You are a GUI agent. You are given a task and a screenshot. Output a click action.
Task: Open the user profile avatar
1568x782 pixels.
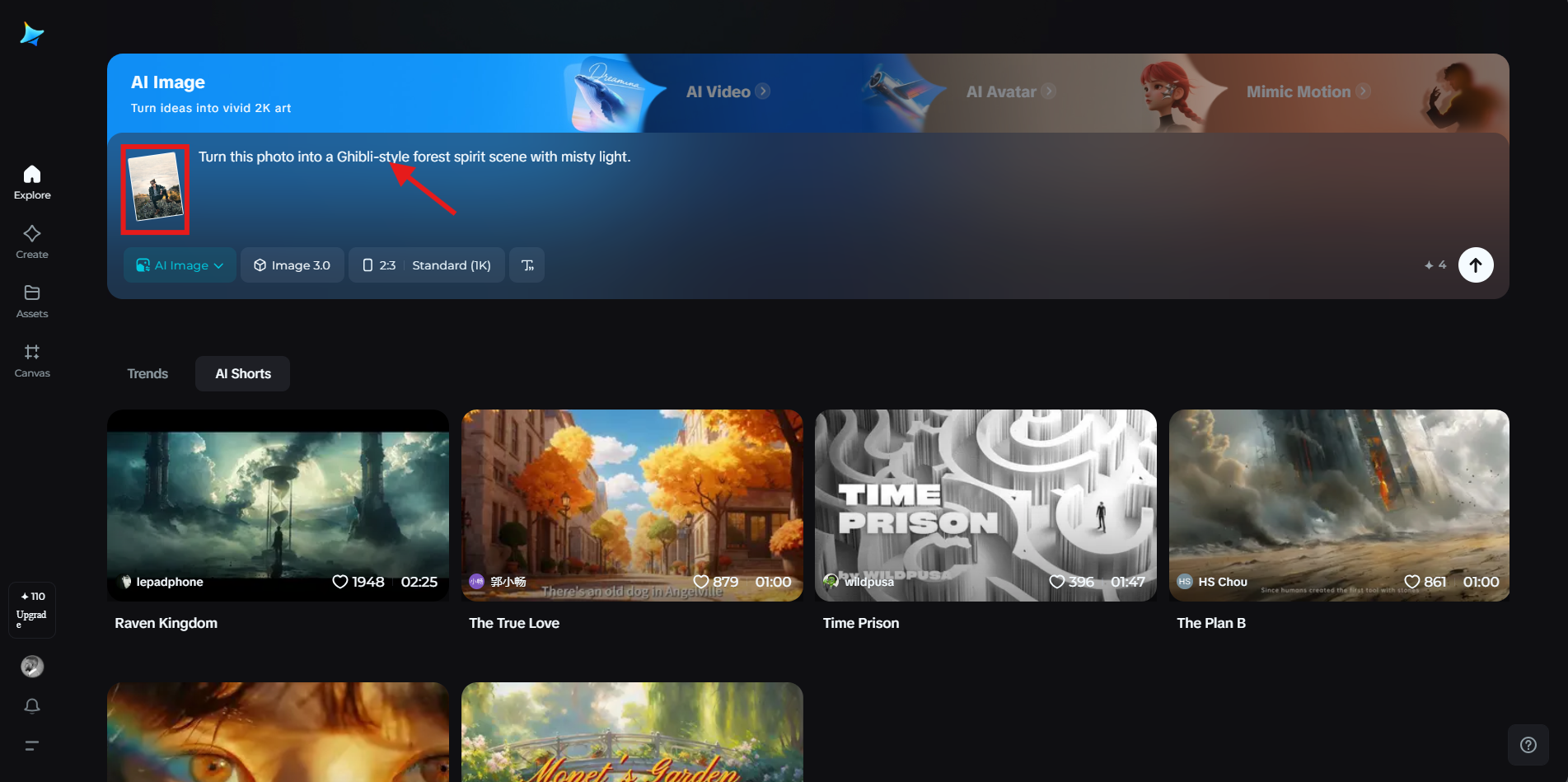[x=32, y=667]
